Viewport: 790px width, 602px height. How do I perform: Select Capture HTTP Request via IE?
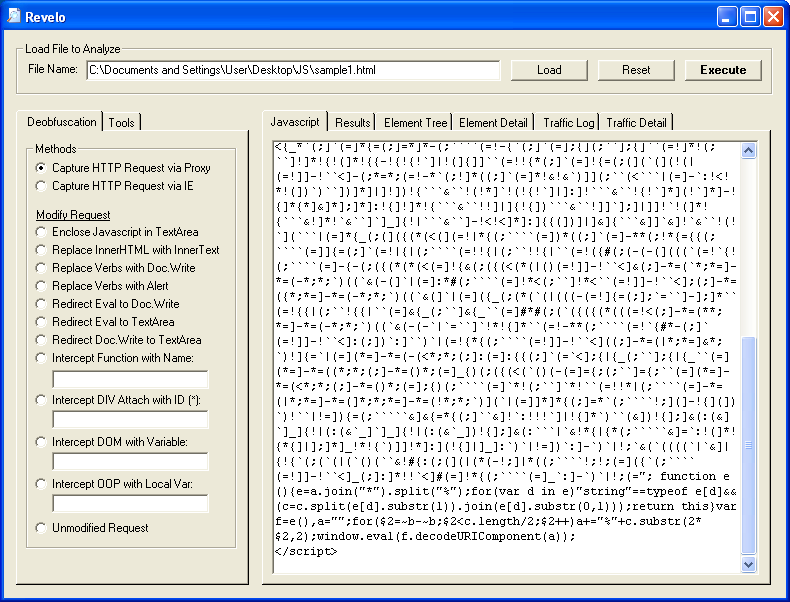coord(41,185)
